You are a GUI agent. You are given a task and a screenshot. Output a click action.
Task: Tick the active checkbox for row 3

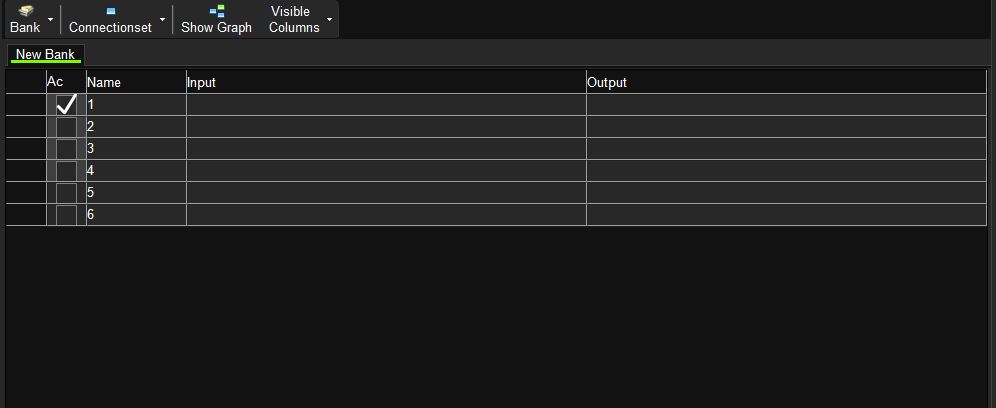click(66, 149)
